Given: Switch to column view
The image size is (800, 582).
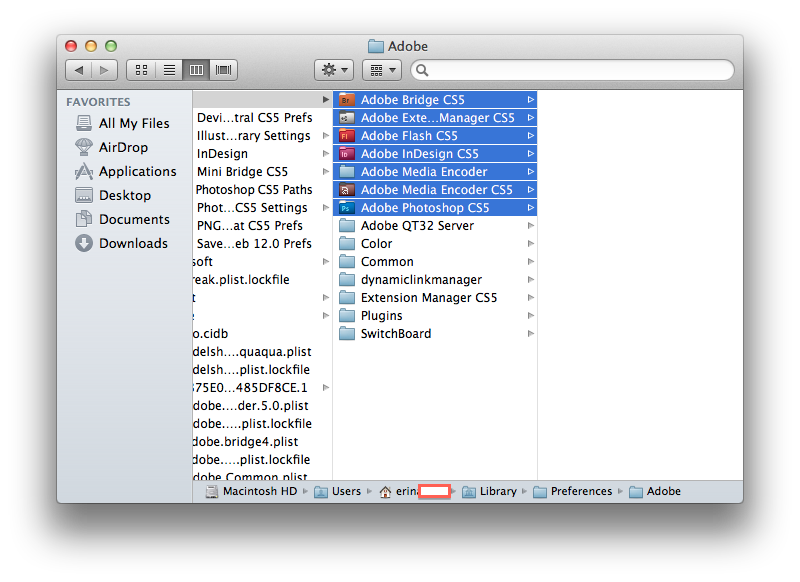Looking at the screenshot, I should (x=196, y=70).
